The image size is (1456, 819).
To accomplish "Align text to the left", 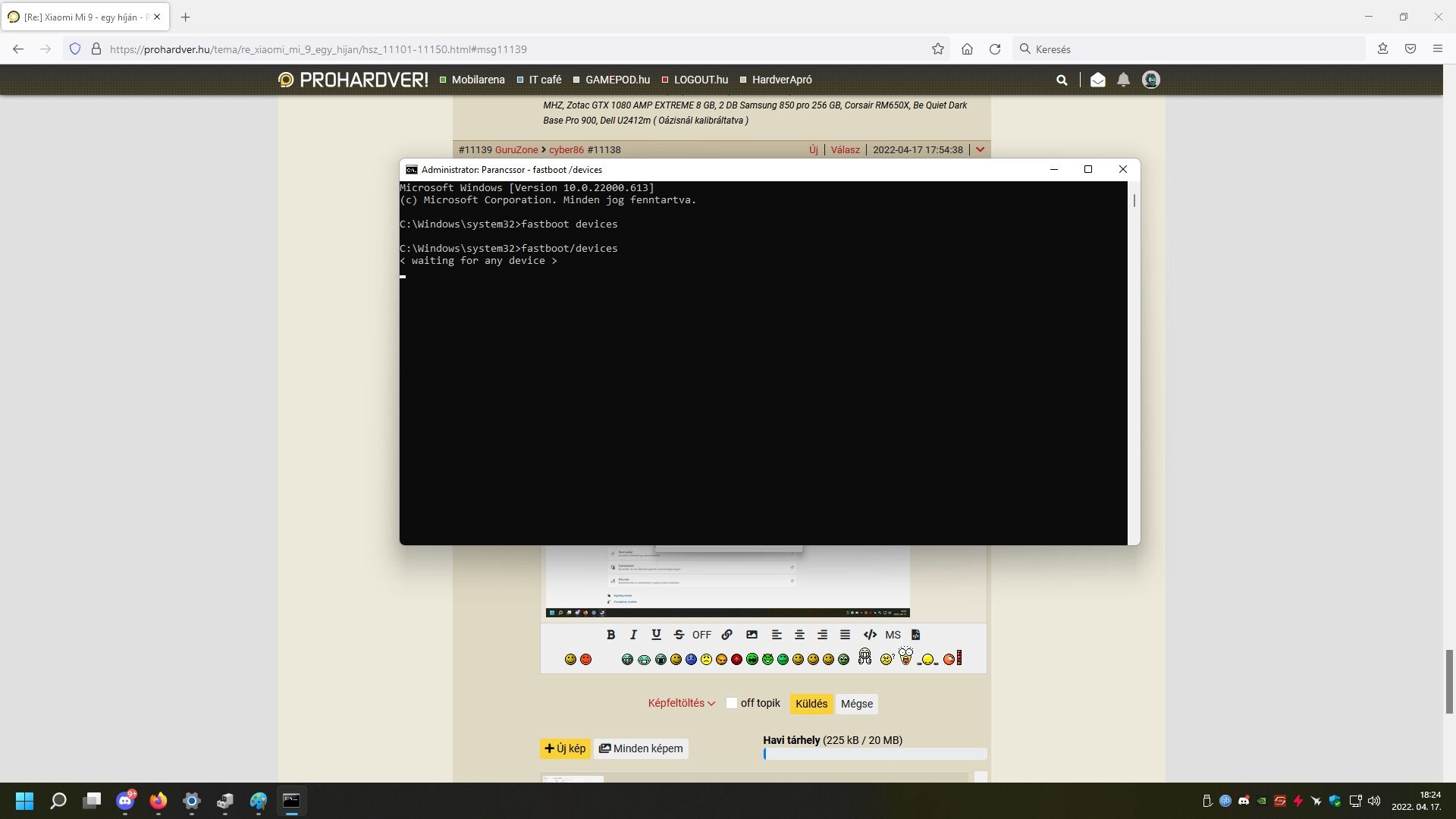I will pos(777,635).
